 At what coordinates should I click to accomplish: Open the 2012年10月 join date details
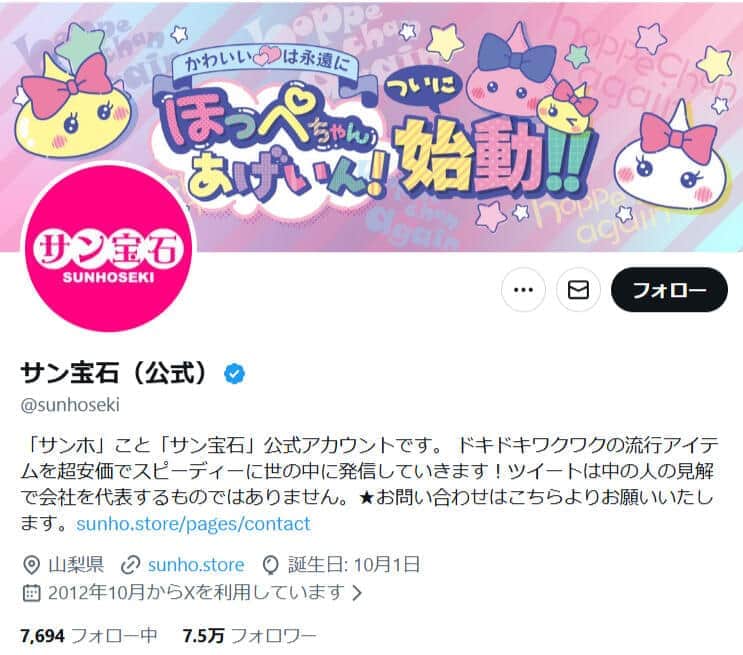196,593
